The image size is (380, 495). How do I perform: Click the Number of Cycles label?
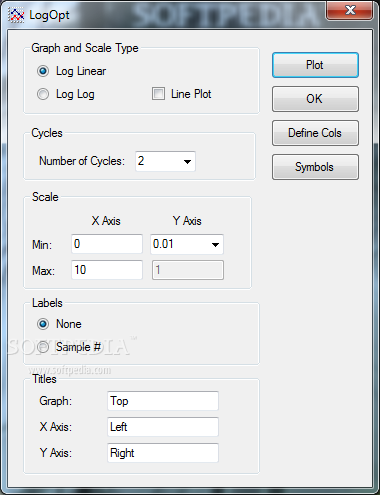(x=82, y=161)
